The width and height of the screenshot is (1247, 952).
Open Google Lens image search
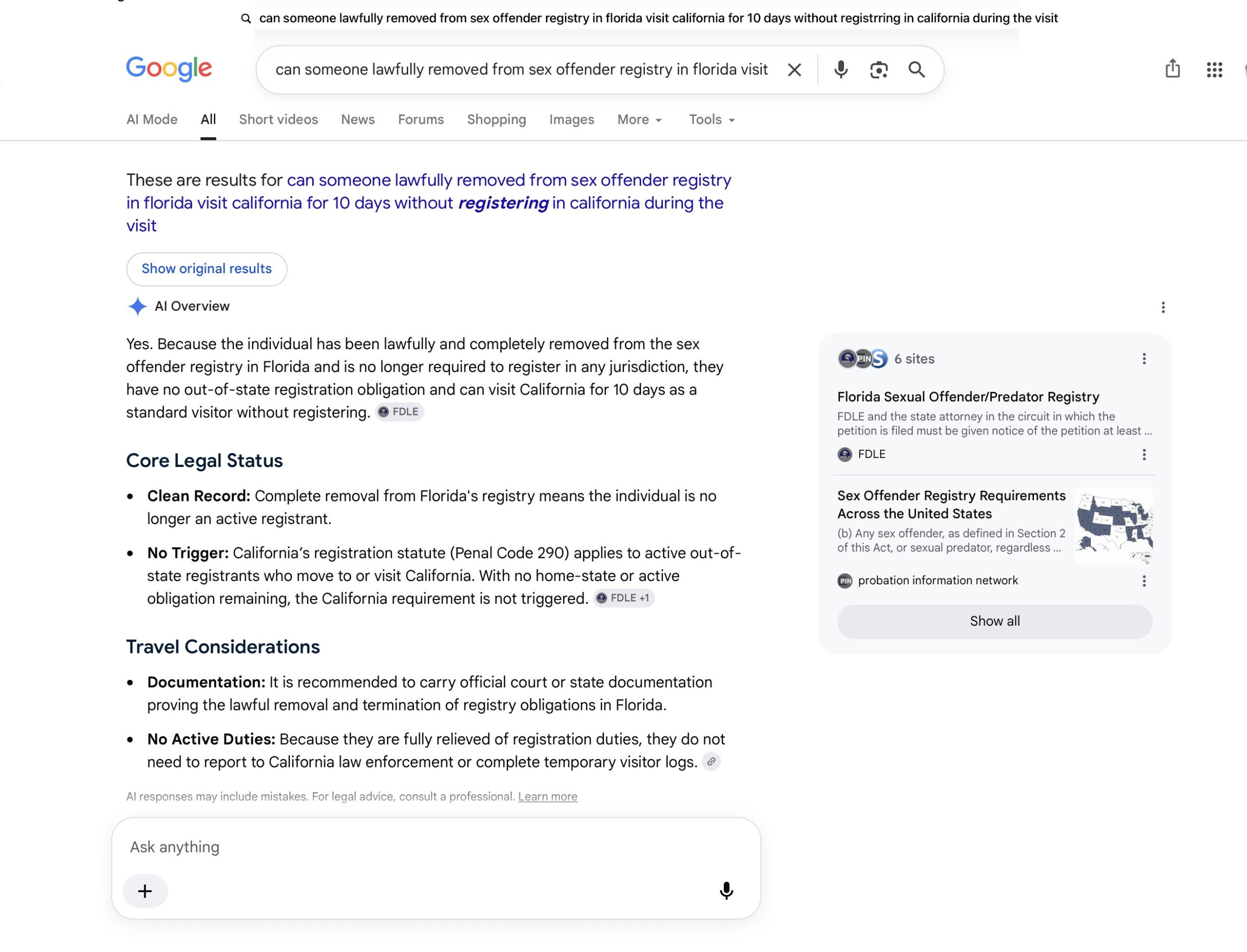(879, 70)
